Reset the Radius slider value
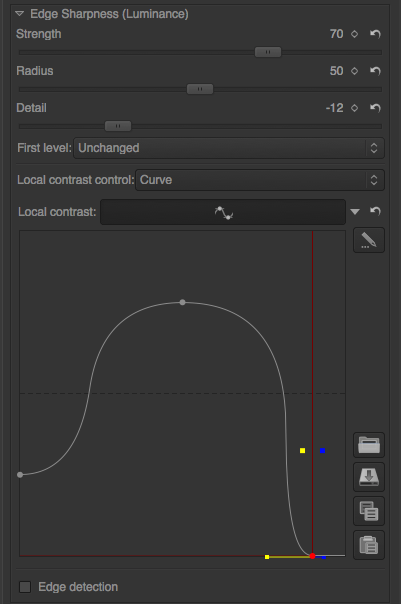401x604 pixels. (375, 71)
